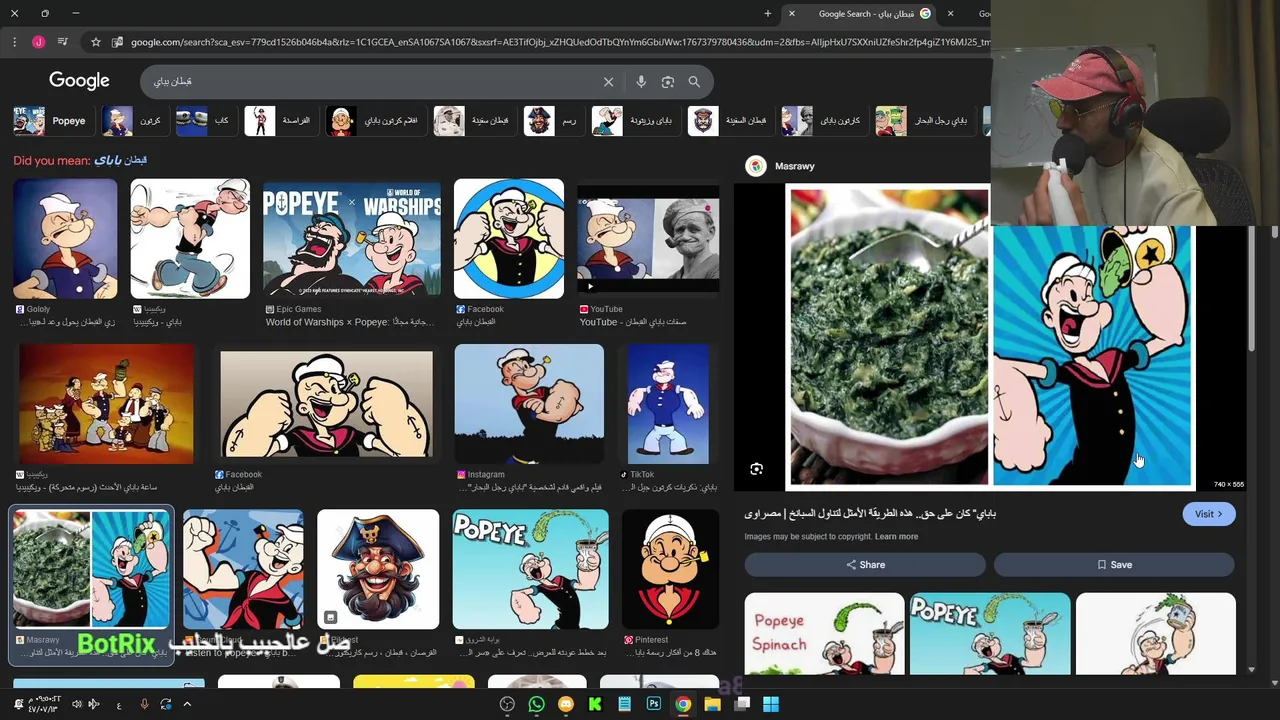Image resolution: width=1280 pixels, height=720 pixels.
Task: Open the pirate captain thumbnail
Action: coord(378,569)
